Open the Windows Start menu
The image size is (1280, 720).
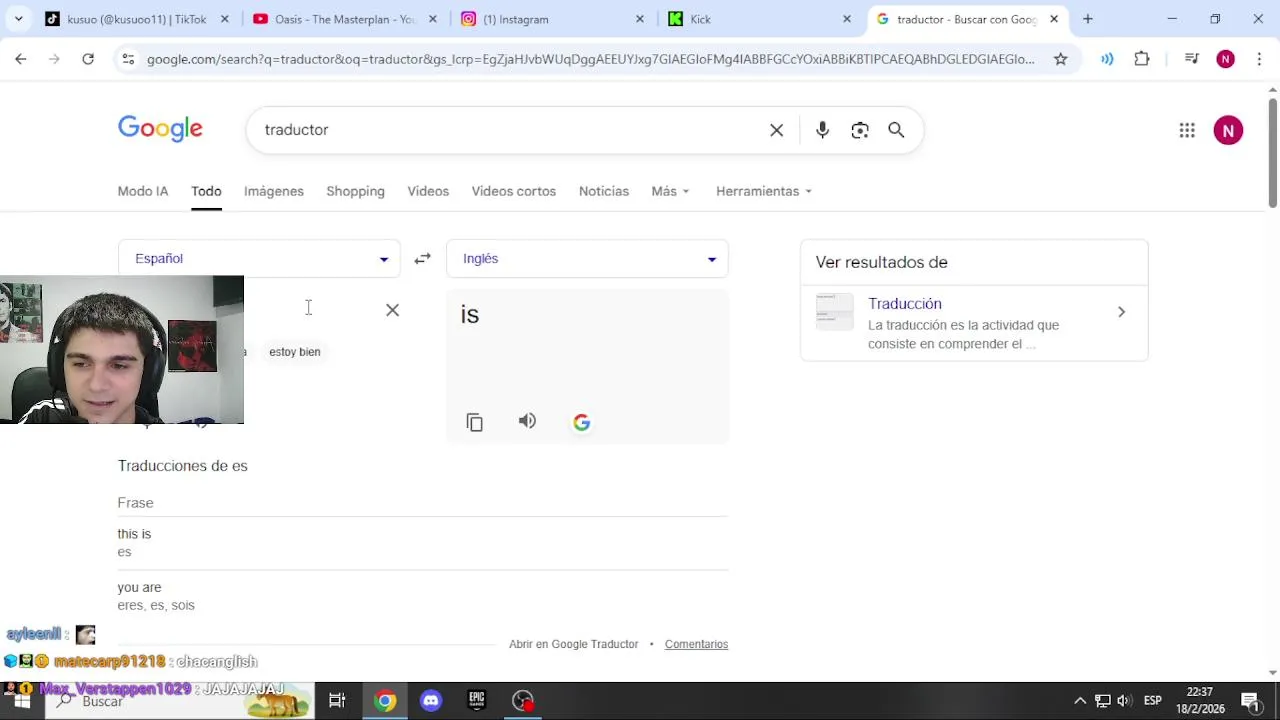pos(21,701)
